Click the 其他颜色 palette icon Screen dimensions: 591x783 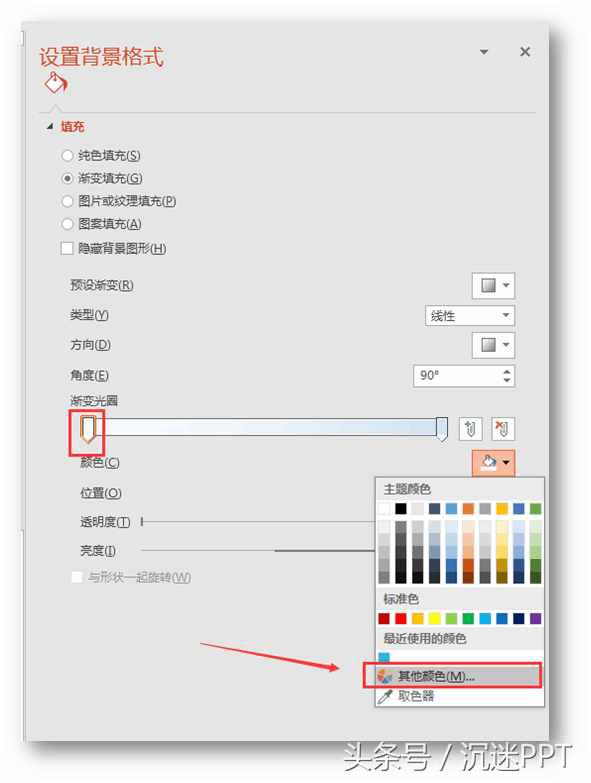pyautogui.click(x=384, y=676)
